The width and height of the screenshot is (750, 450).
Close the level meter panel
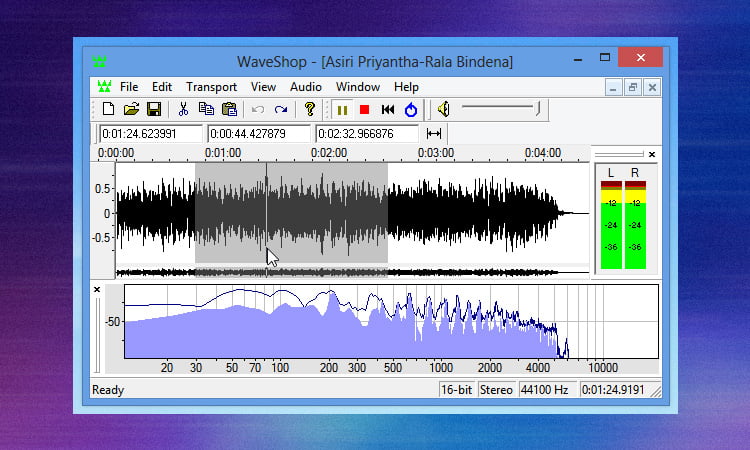[x=652, y=154]
